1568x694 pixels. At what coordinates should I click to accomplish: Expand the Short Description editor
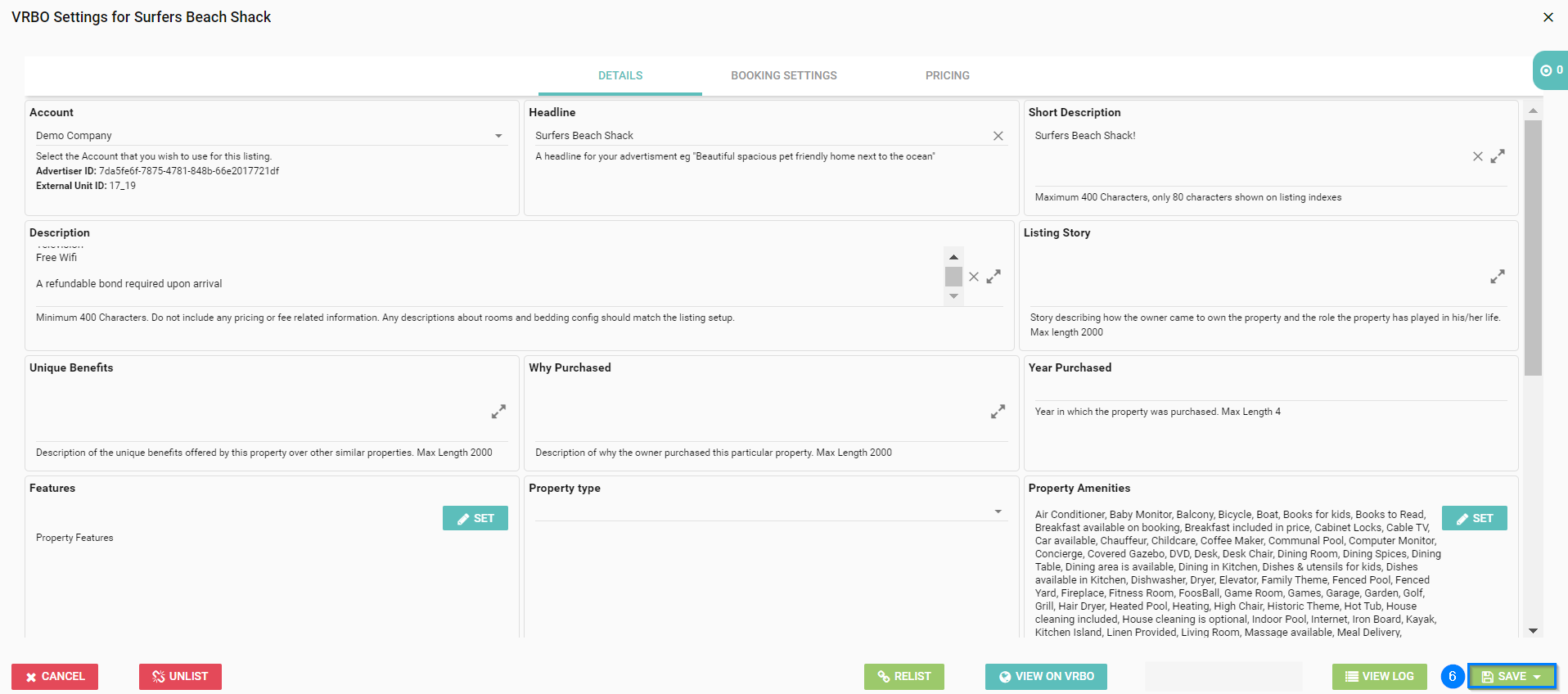point(1497,156)
